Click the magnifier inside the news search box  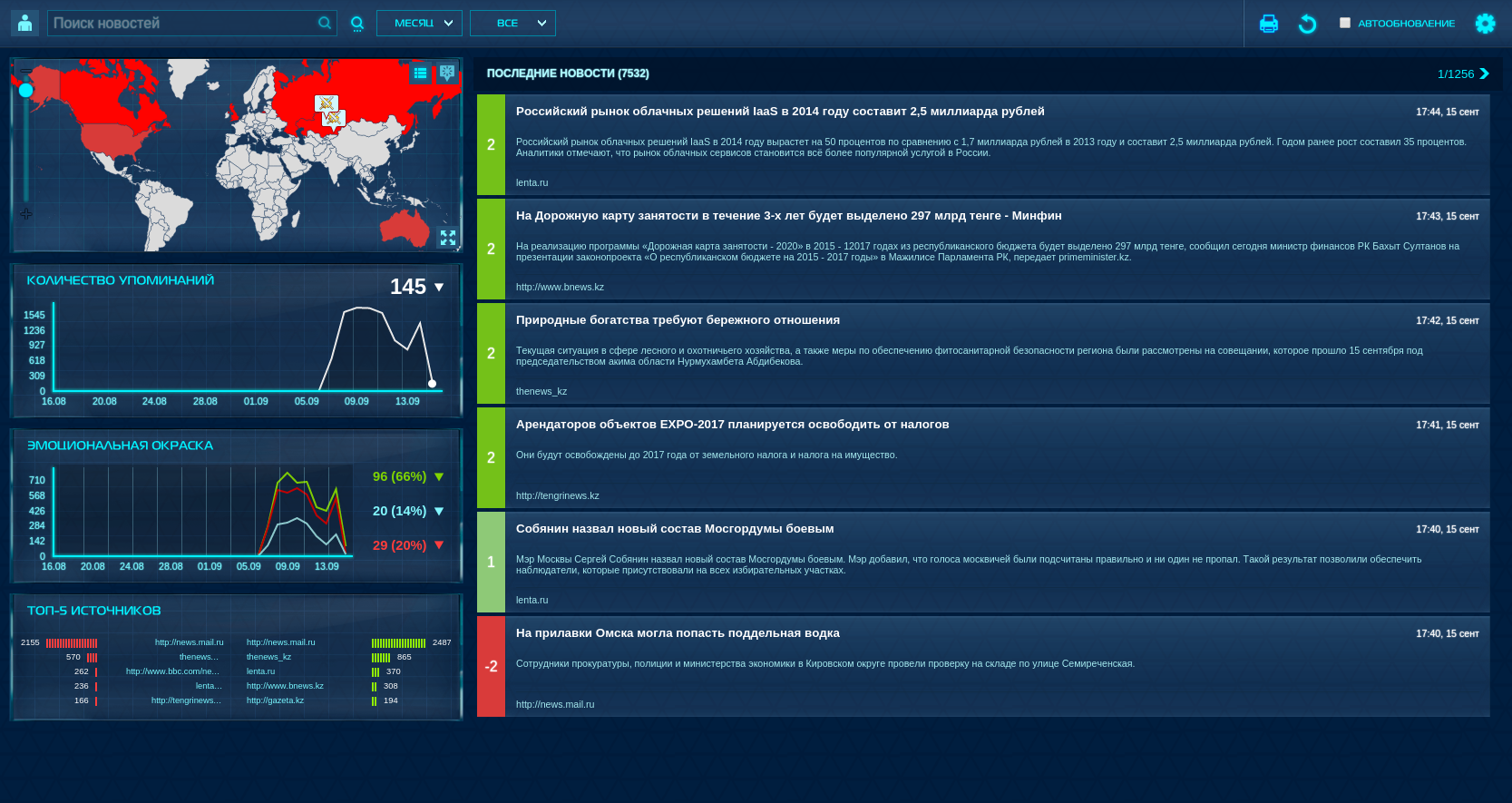[x=325, y=24]
